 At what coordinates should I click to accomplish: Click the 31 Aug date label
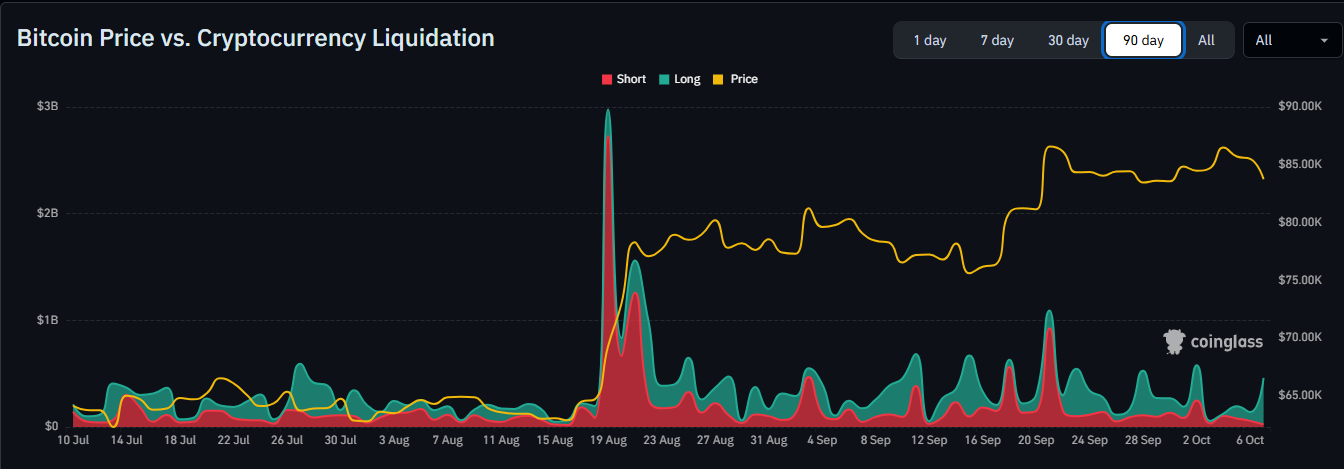pyautogui.click(x=769, y=440)
